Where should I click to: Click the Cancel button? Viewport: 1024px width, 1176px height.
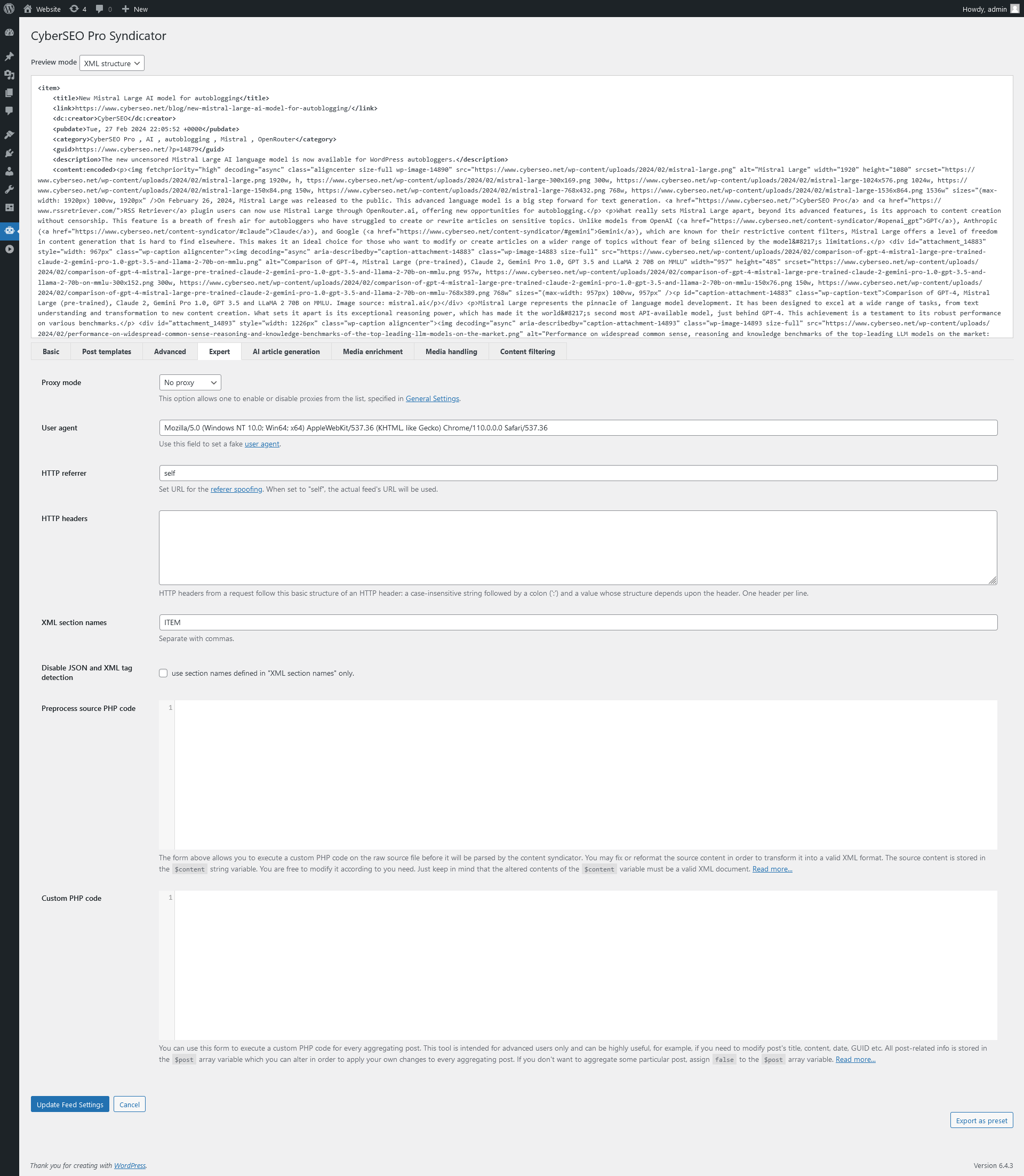(x=130, y=1105)
